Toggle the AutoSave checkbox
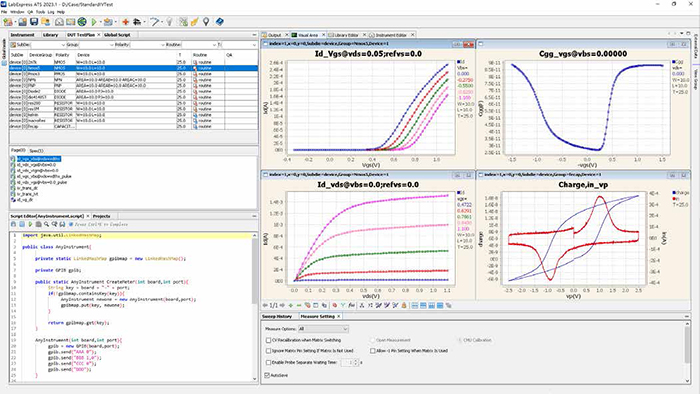The height and width of the screenshot is (394, 700). (x=267, y=375)
